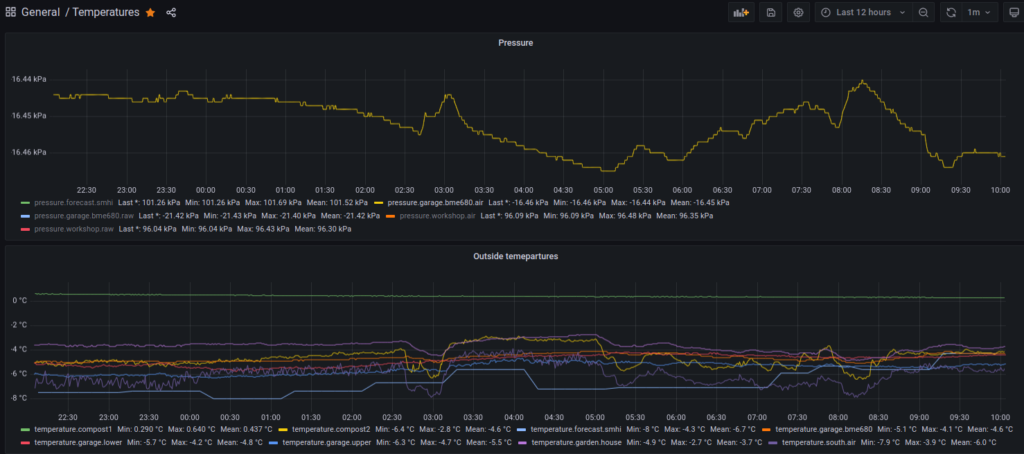This screenshot has width=1024, height=454.
Task: Go to the General folder breadcrumb
Action: (40, 12)
